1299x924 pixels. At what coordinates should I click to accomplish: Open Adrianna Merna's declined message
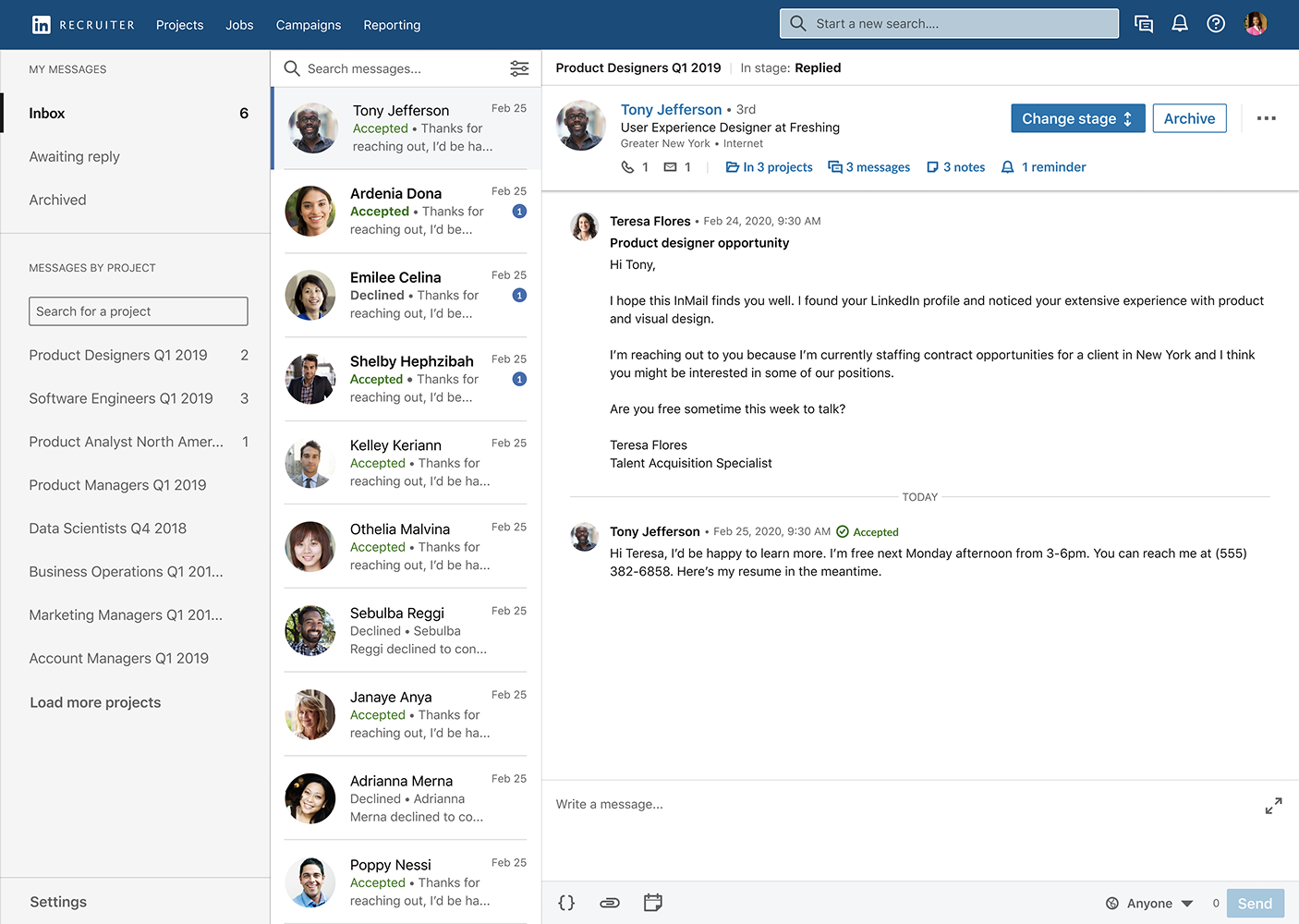pyautogui.click(x=407, y=799)
